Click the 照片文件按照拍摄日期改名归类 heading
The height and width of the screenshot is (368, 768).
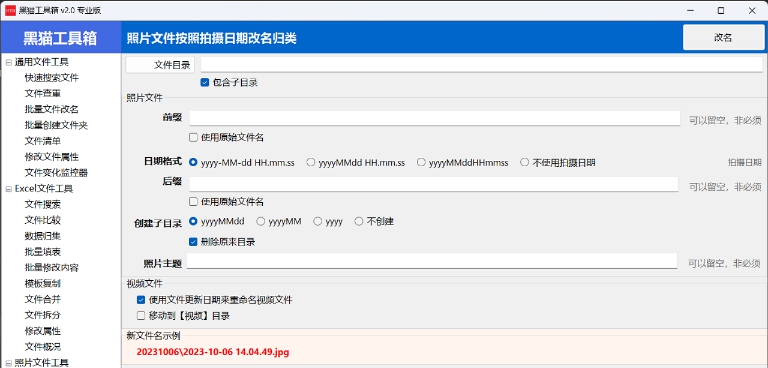212,38
